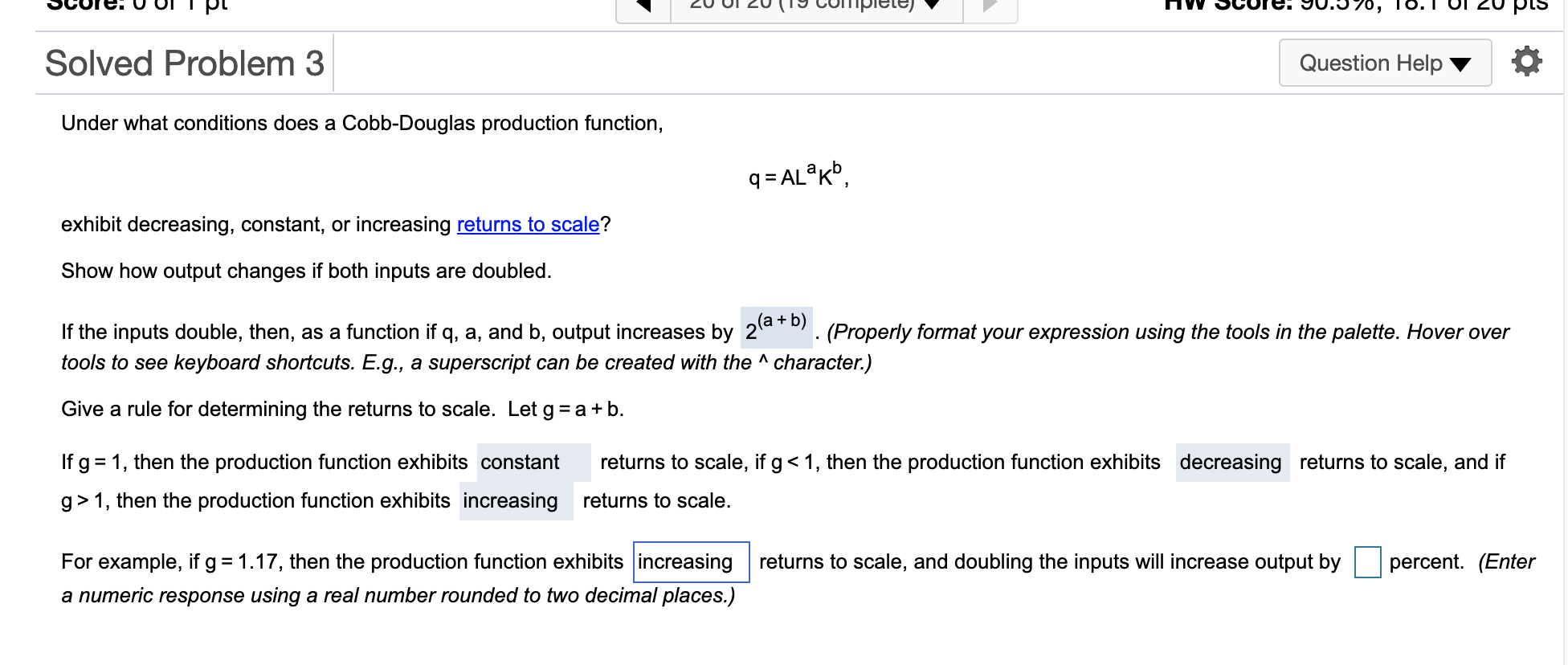Open the Question Help dropdown
Screen dimensions: 1568x665
[1385, 63]
